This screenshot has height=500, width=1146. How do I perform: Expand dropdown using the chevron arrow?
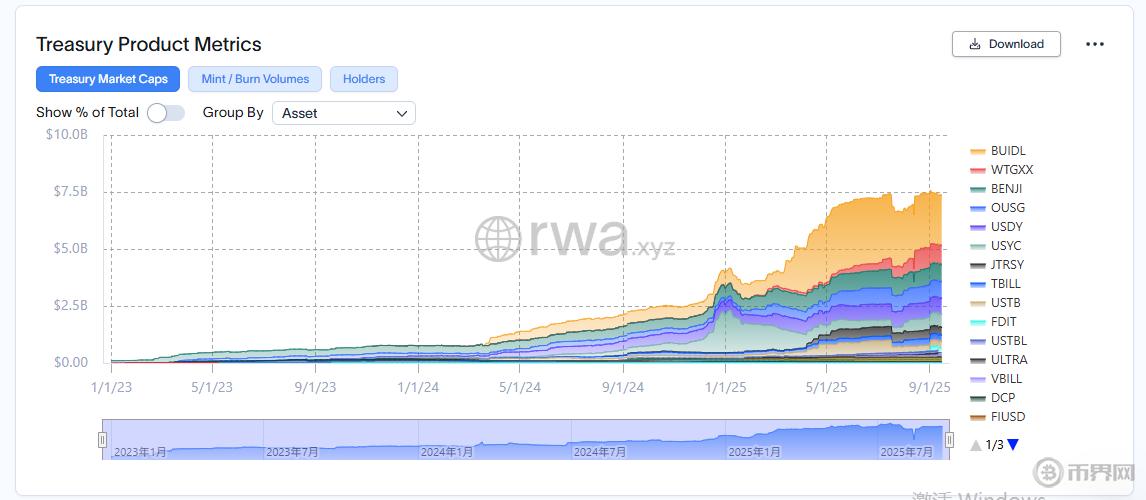402,113
